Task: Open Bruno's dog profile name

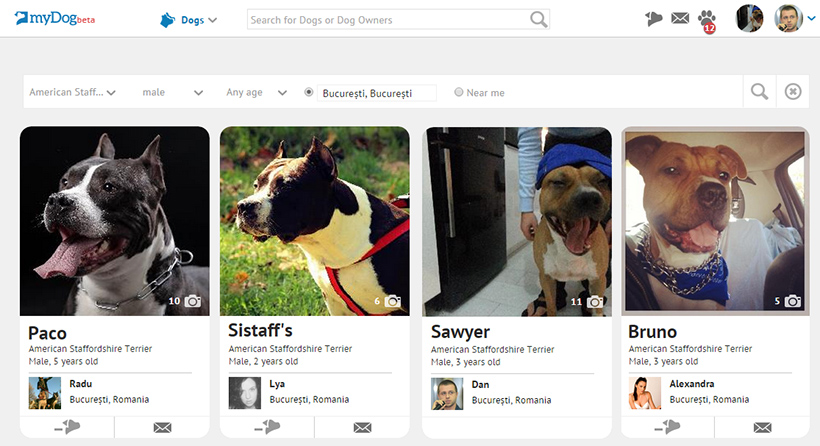Action: pyautogui.click(x=653, y=331)
